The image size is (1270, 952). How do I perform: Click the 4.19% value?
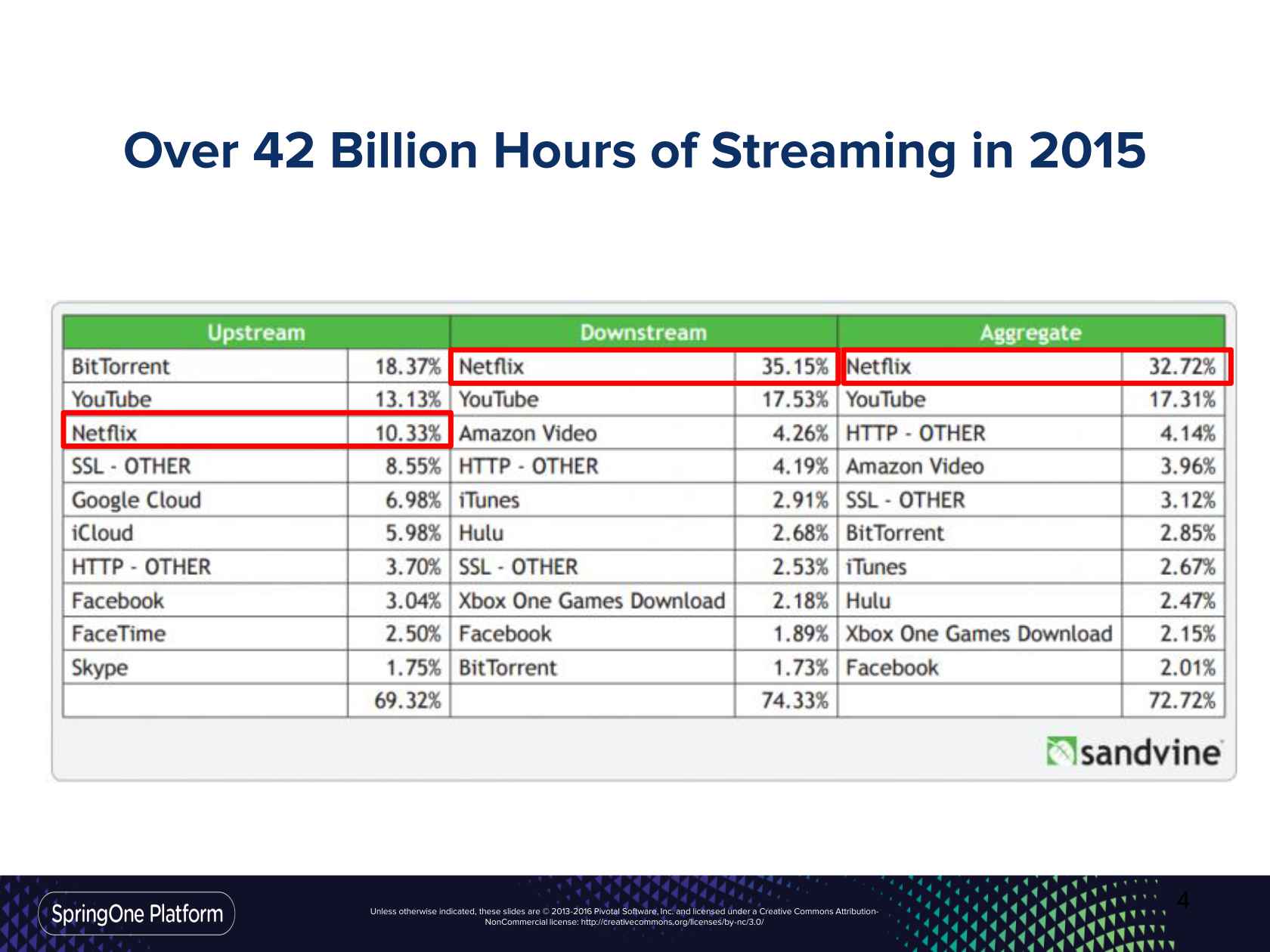coord(800,466)
